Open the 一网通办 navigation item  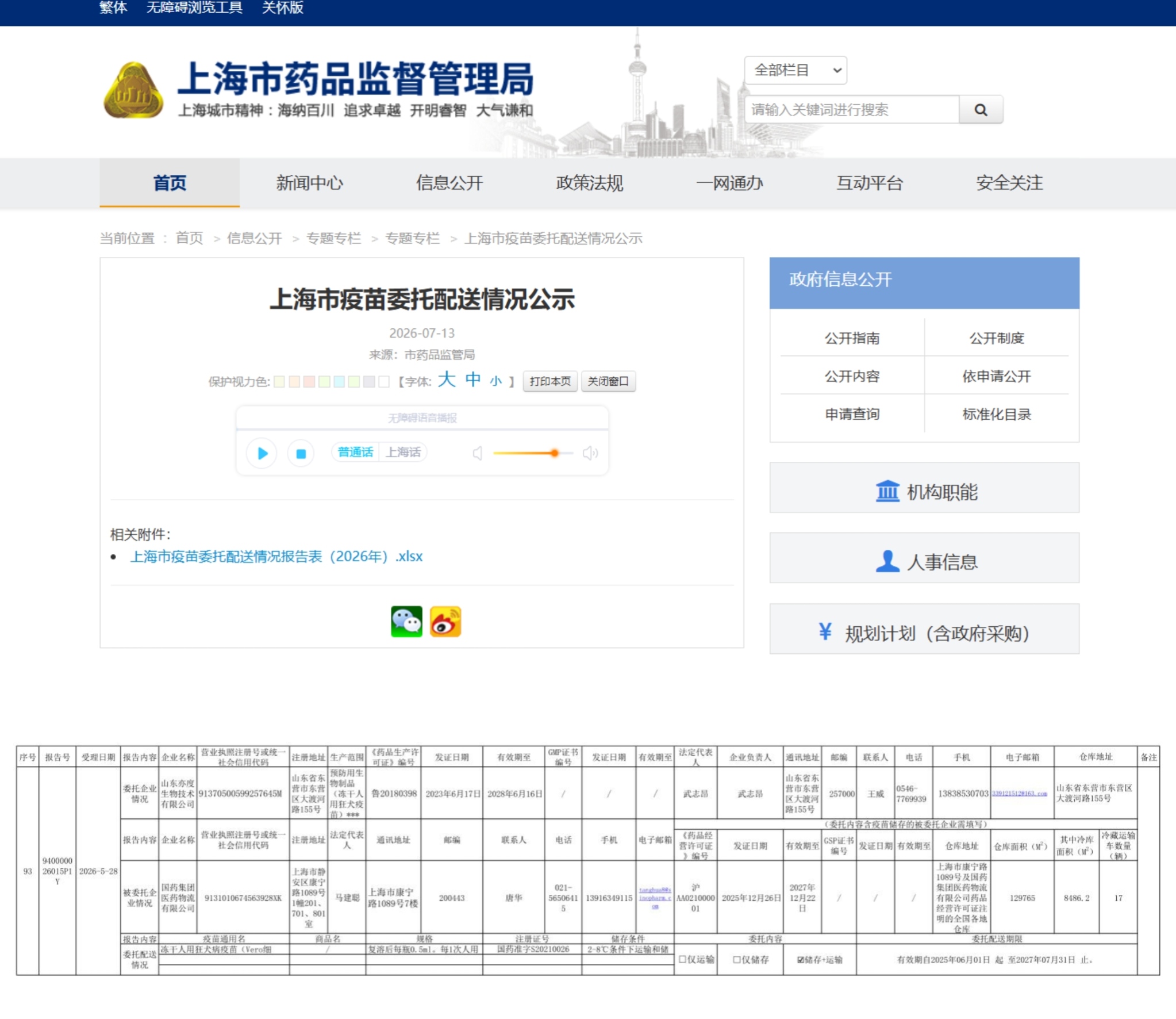(x=729, y=183)
